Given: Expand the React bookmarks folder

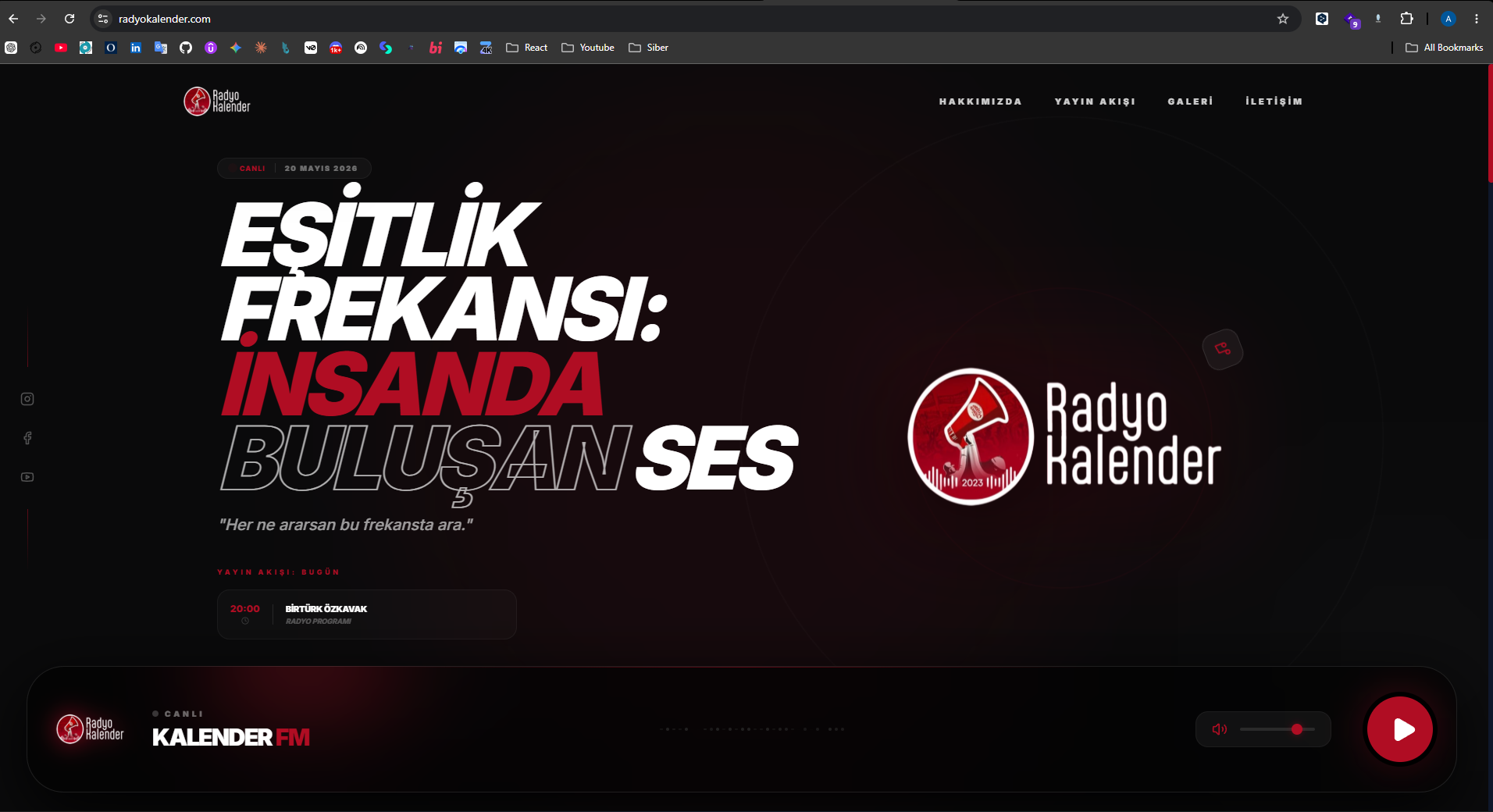Looking at the screenshot, I should pos(527,48).
